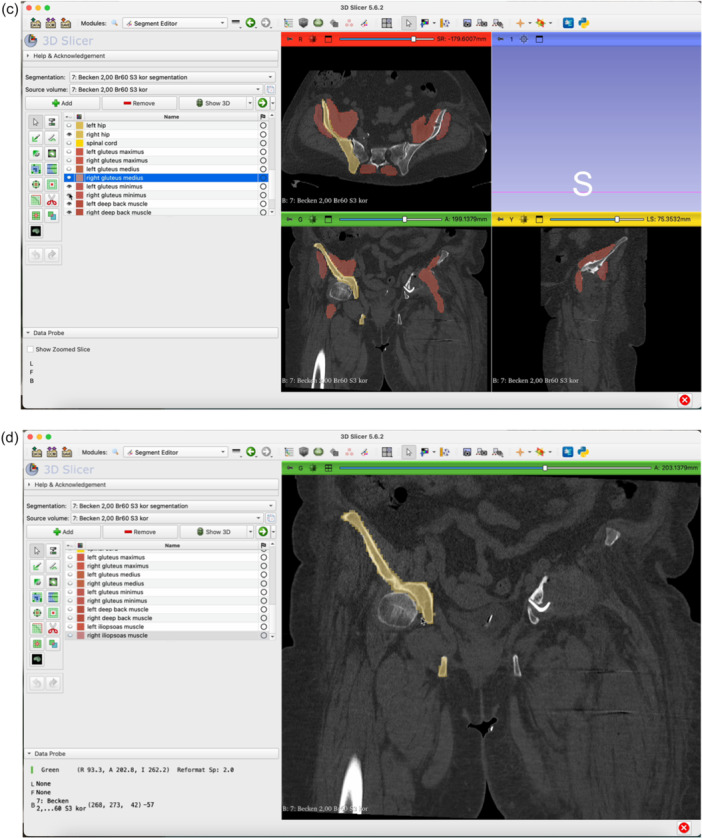
Task: Click the crosshair icon in the upper toolbar
Action: coord(519,23)
